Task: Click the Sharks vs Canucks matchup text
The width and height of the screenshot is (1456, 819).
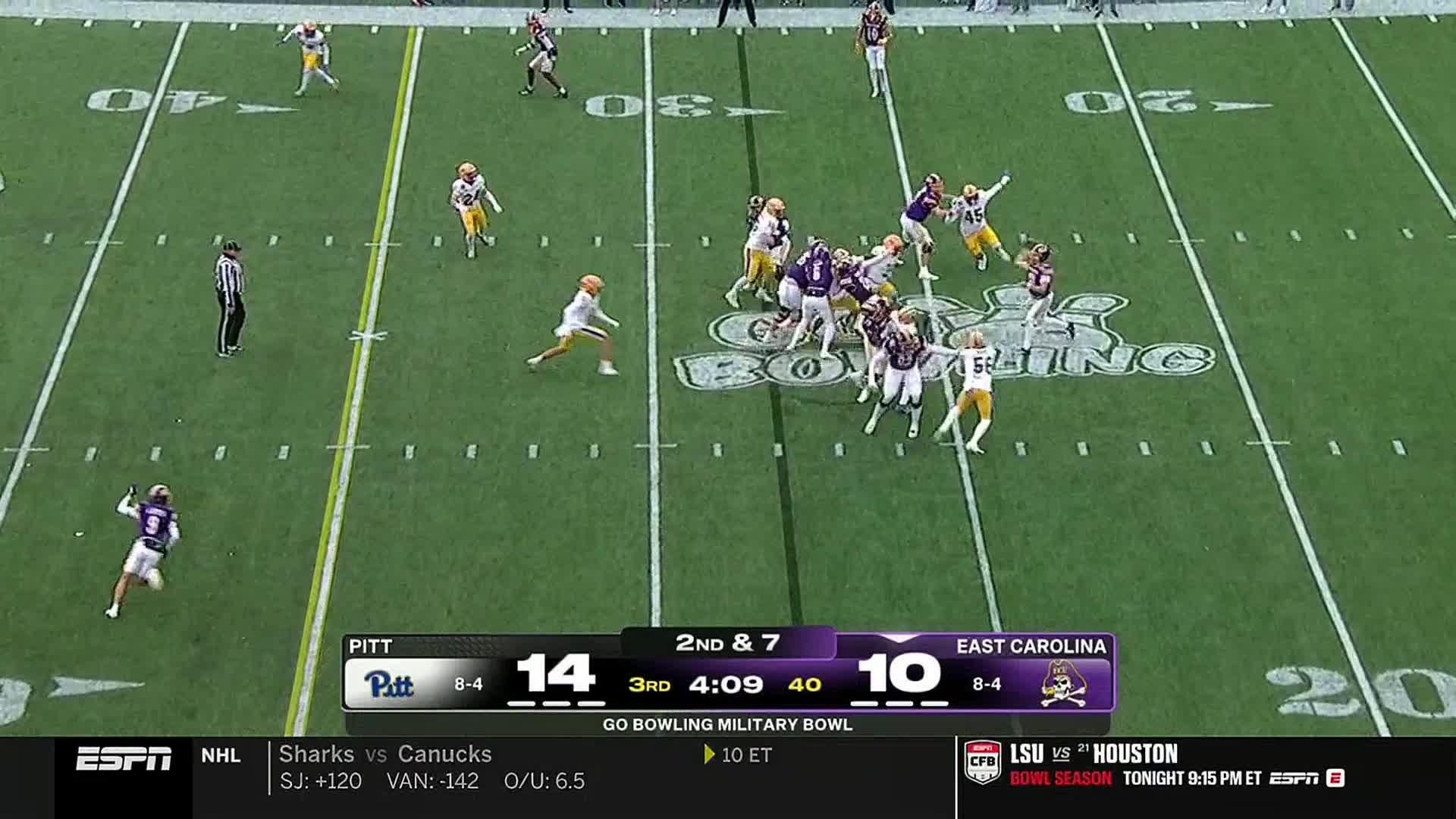Action: [x=385, y=755]
